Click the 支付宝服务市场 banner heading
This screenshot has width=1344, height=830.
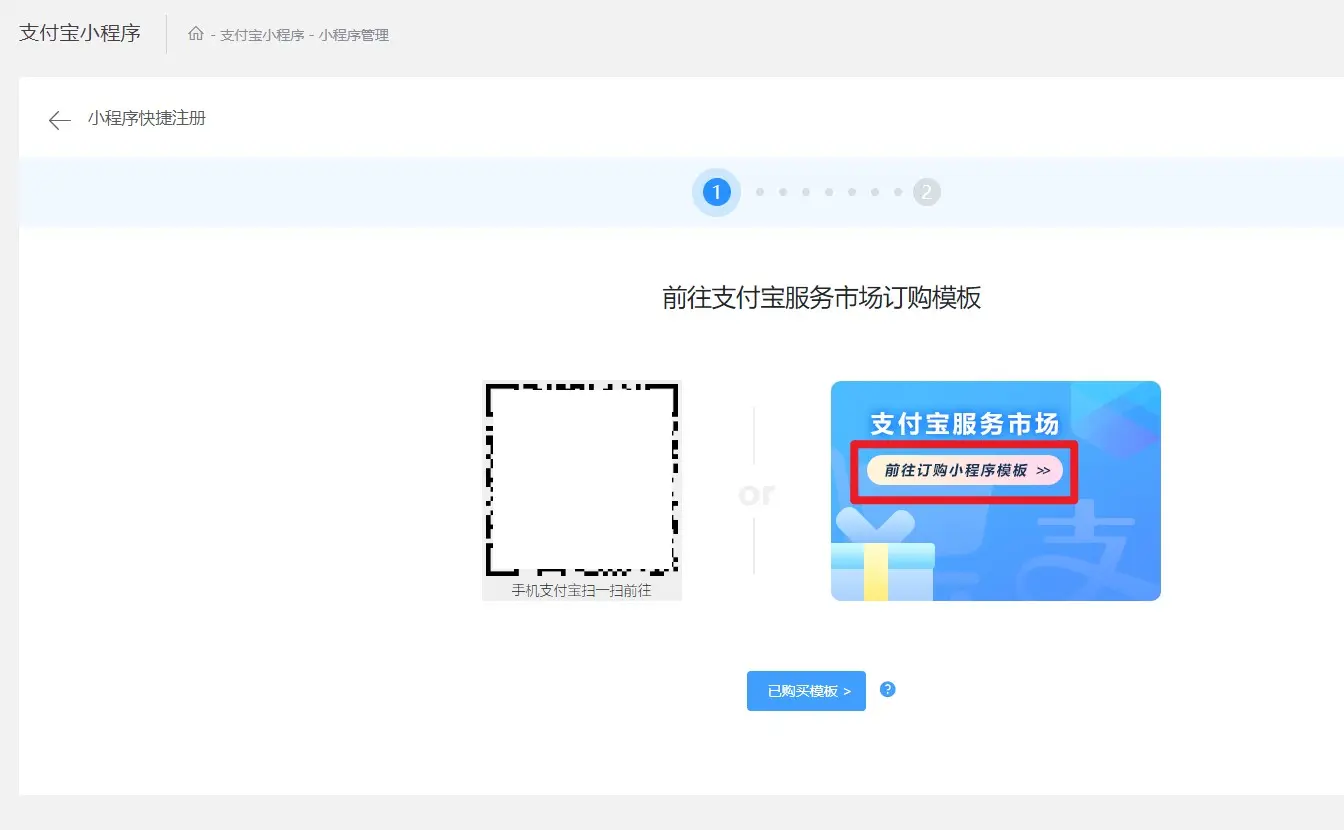click(x=964, y=424)
